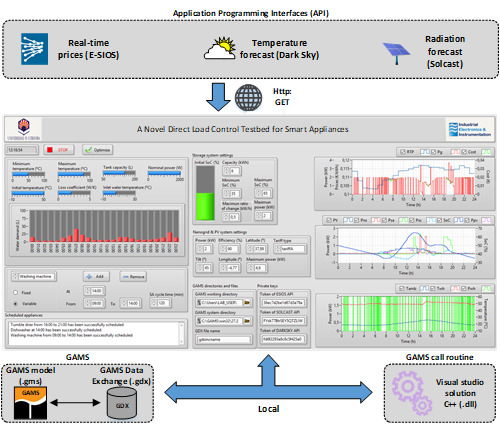The height and width of the screenshot is (430, 500).
Task: Toggle the Cost plot visibility checkbox
Action: 464,152
